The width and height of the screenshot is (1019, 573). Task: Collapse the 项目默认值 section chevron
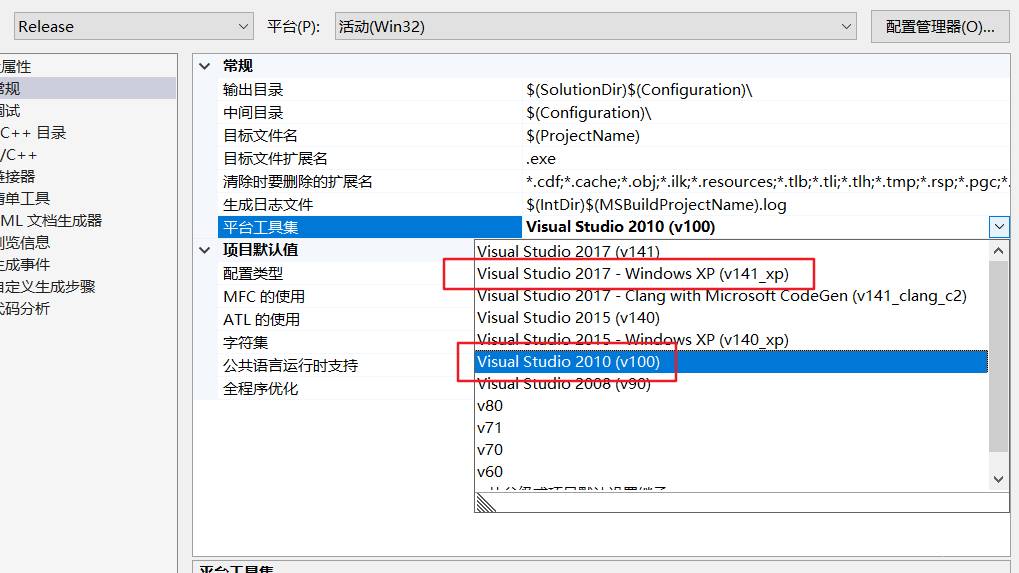click(205, 250)
